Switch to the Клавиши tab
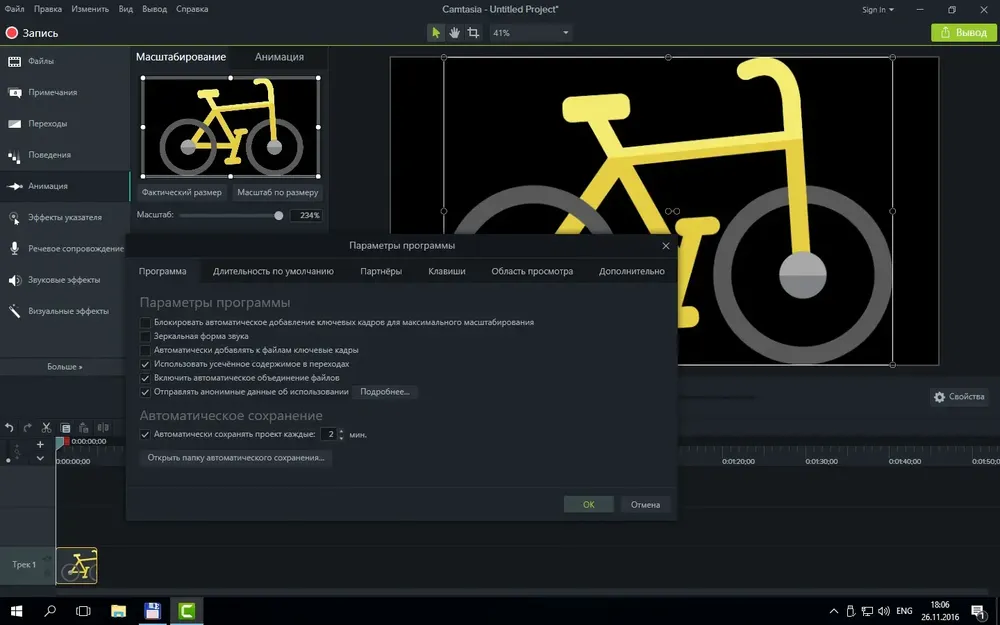 446,271
